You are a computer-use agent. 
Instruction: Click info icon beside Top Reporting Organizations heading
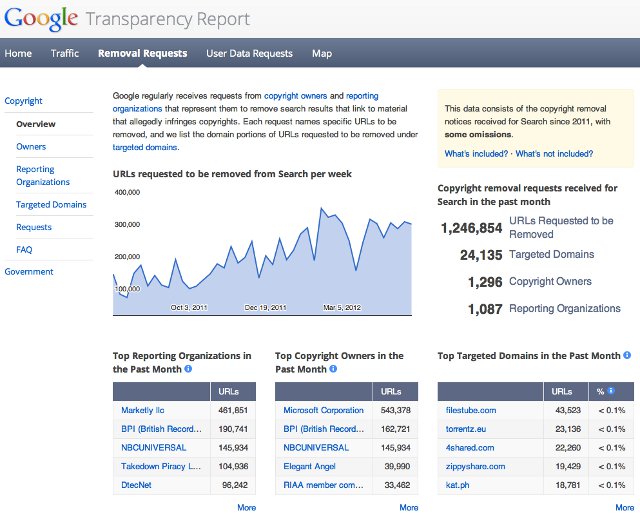[188, 370]
